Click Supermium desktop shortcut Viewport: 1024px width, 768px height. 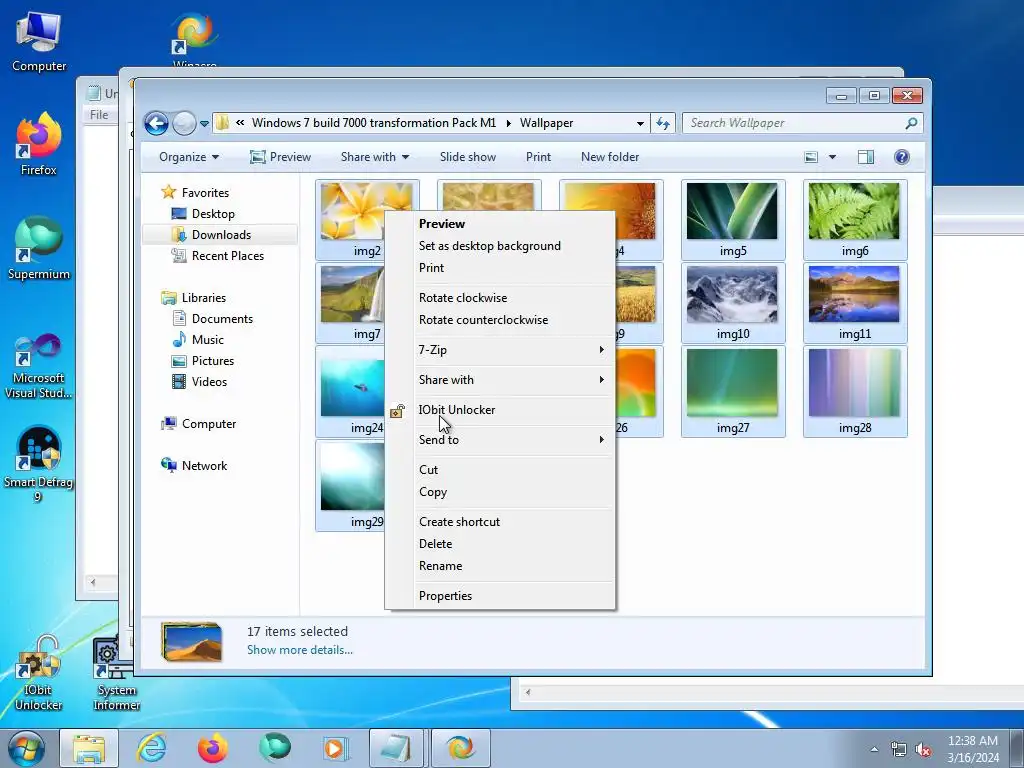point(39,248)
